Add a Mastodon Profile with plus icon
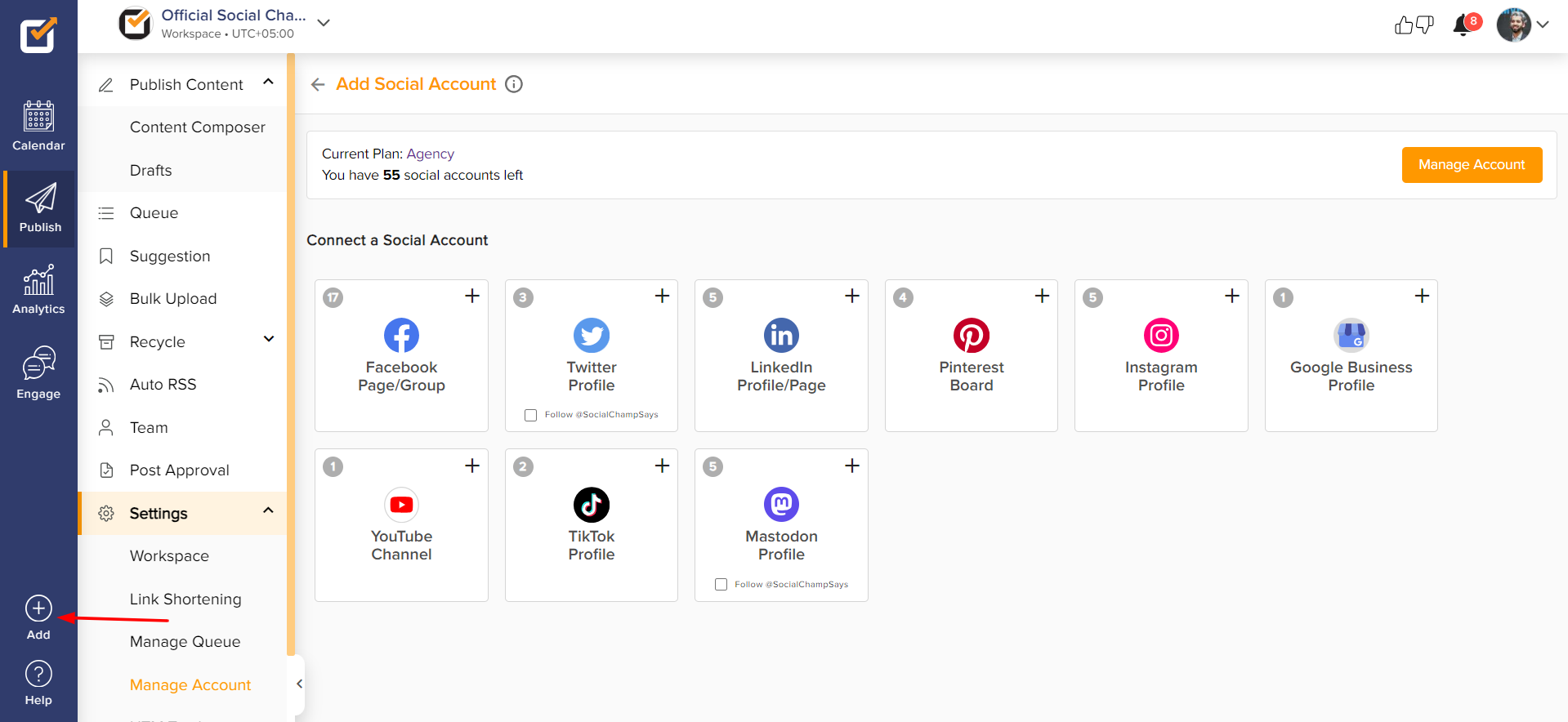 (x=852, y=466)
